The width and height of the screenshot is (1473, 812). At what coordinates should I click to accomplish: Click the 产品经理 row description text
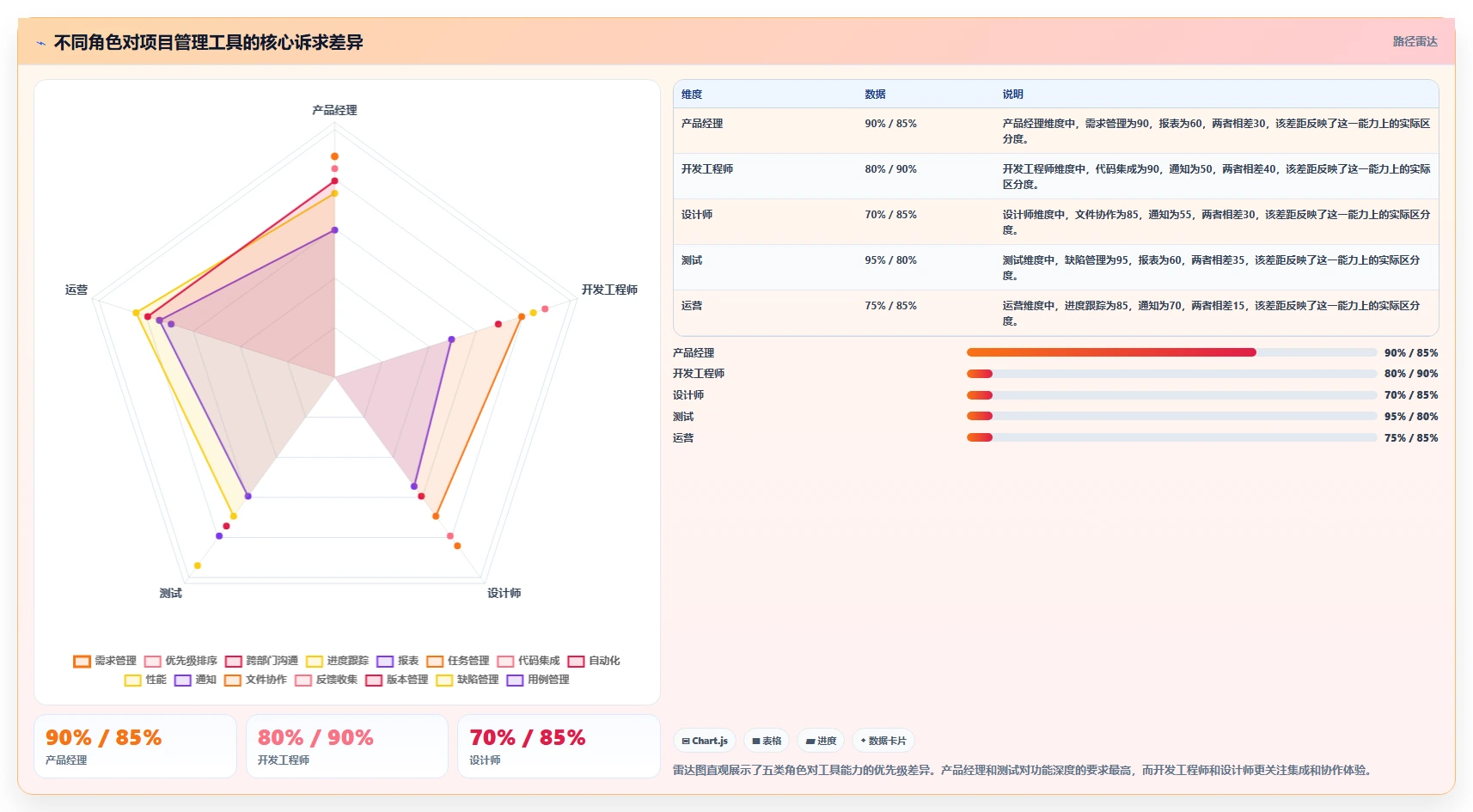click(x=1215, y=131)
